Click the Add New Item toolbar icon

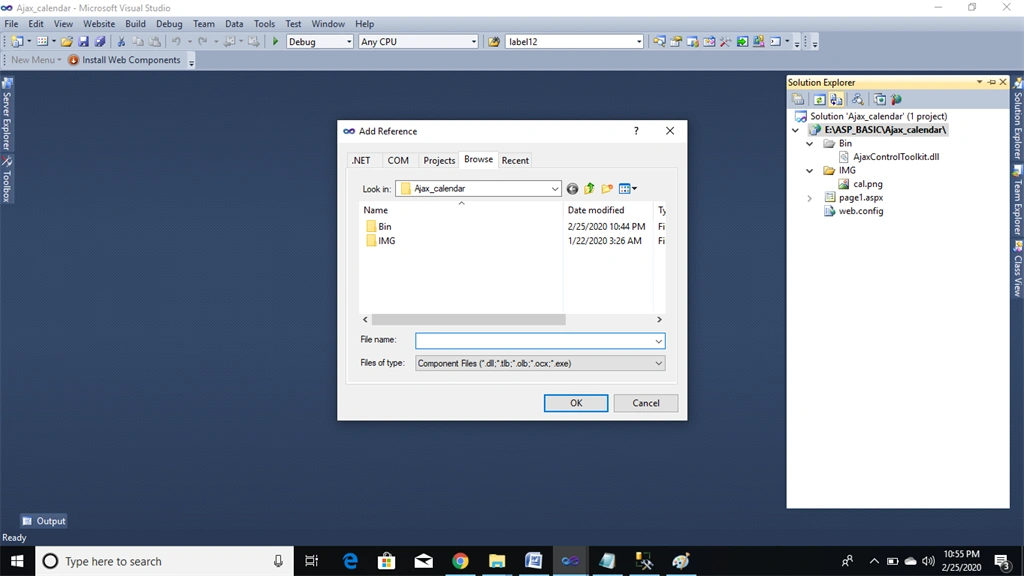tap(42, 42)
